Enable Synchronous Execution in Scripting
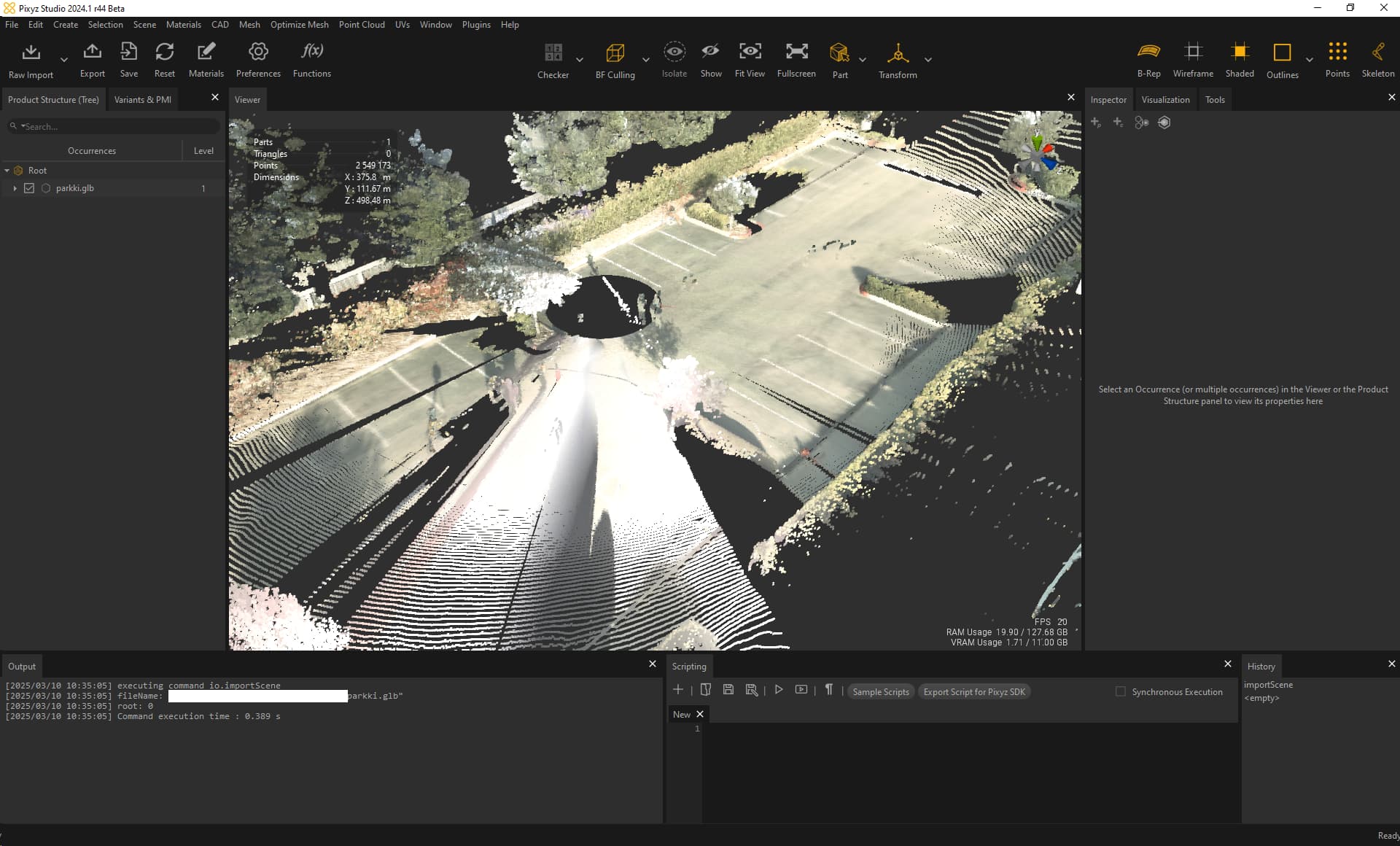The width and height of the screenshot is (1400, 846). click(1119, 691)
